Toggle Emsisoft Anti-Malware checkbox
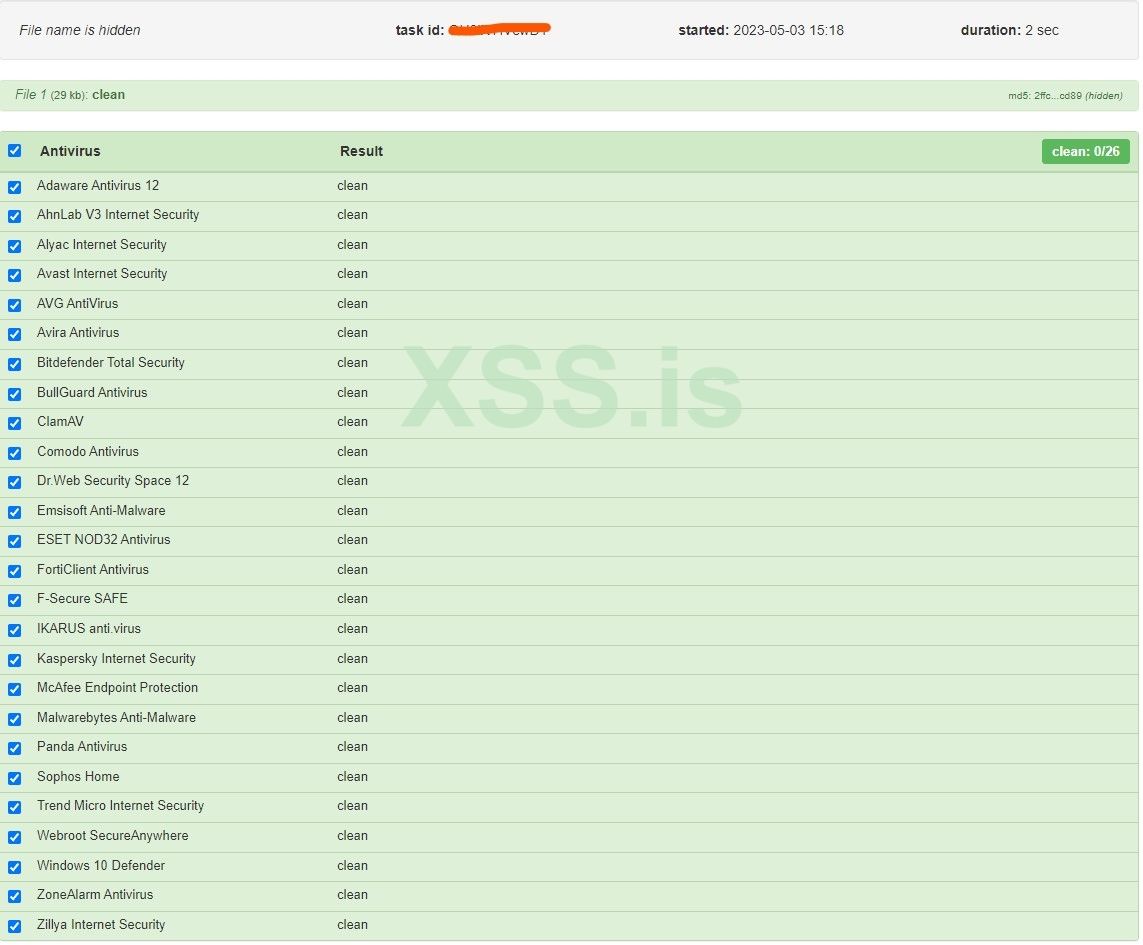The height and width of the screenshot is (945, 1143). [15, 513]
